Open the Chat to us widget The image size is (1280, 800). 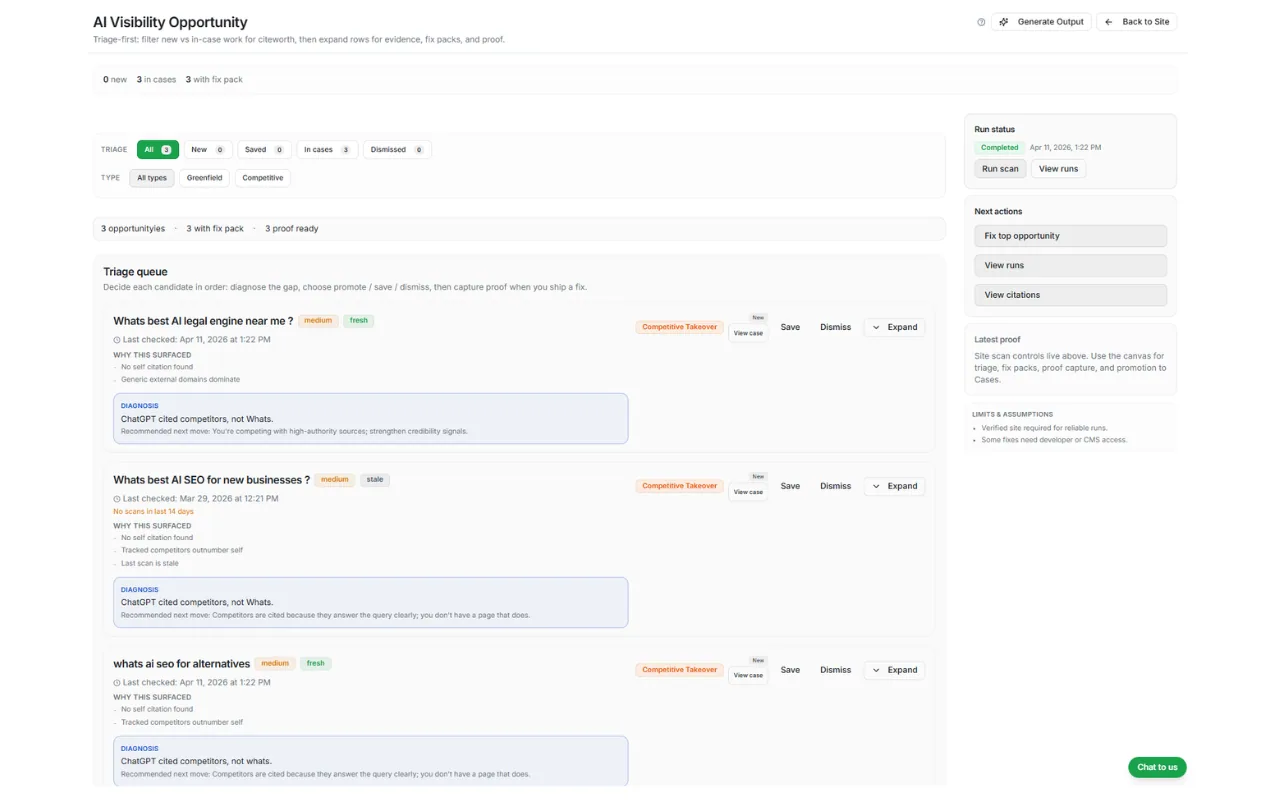click(x=1157, y=767)
